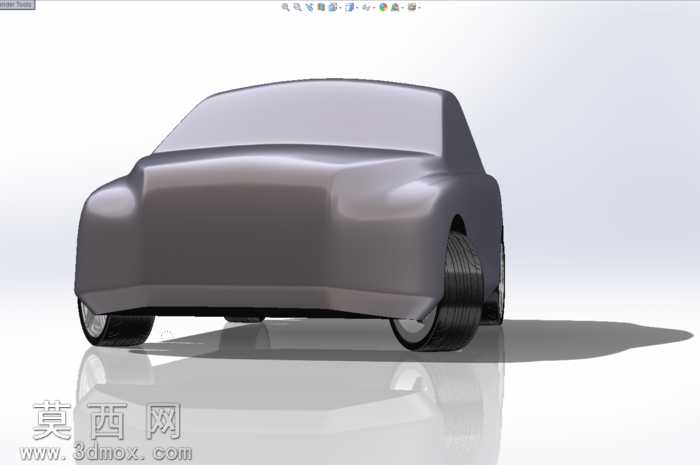The width and height of the screenshot is (700, 465).
Task: Click the Apply Scene icon
Action: pos(395,7)
